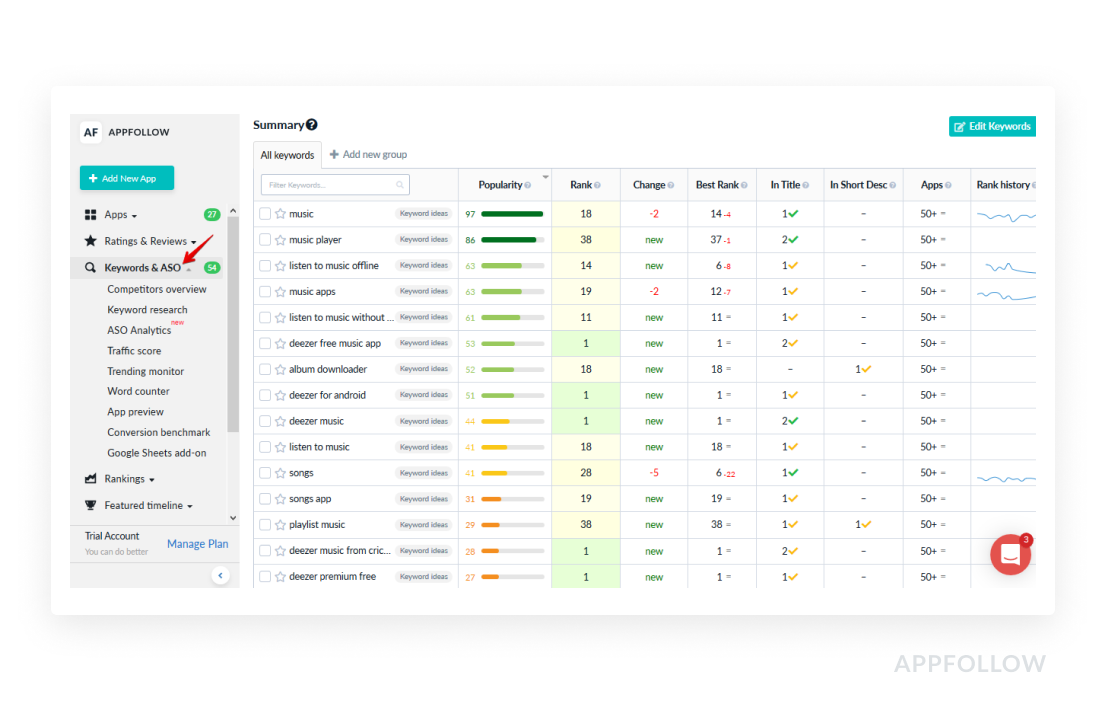Click the Rankings chart icon in sidebar
1106x712 pixels.
point(91,479)
